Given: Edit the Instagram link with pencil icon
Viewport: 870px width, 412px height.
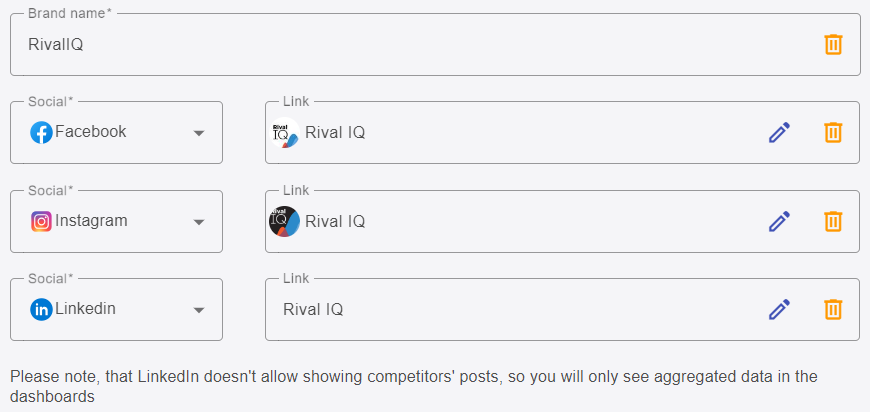Looking at the screenshot, I should (779, 221).
